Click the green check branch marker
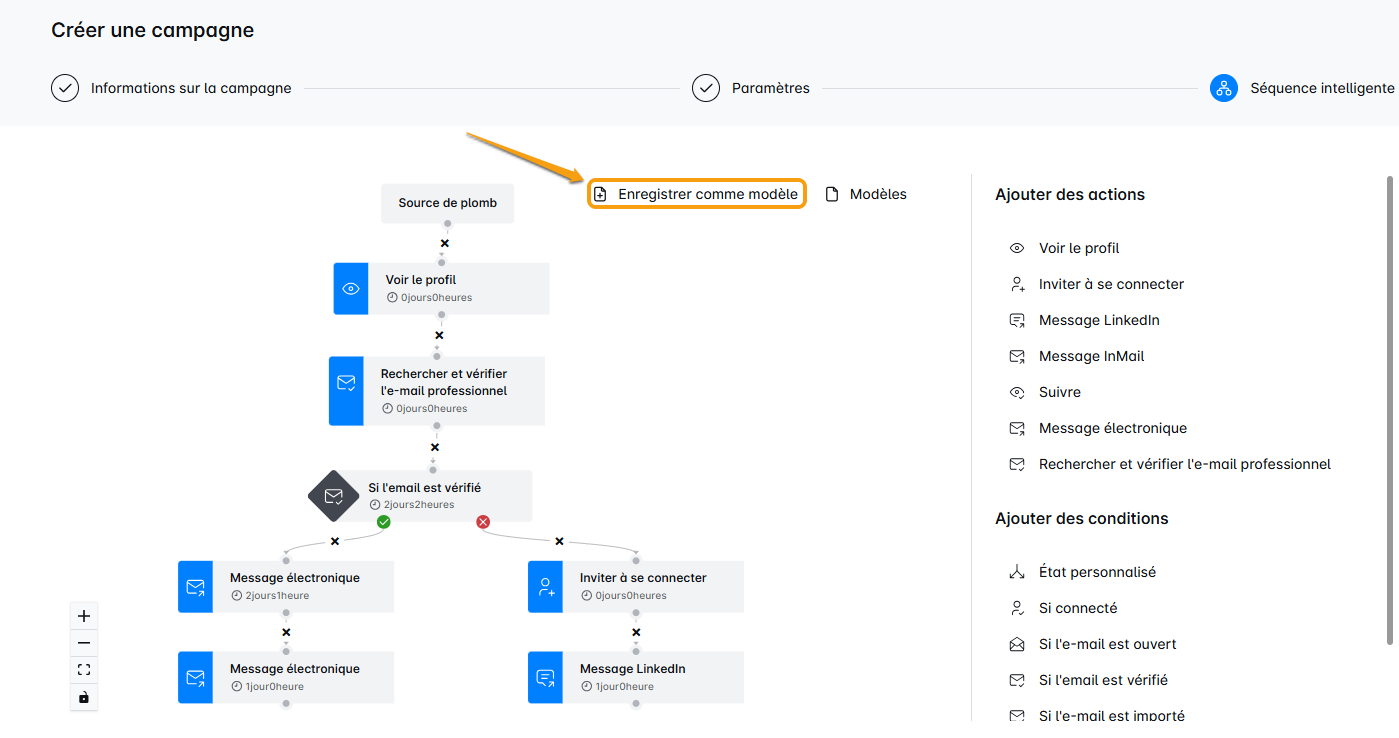Image resolution: width=1399 pixels, height=738 pixels. 384,522
